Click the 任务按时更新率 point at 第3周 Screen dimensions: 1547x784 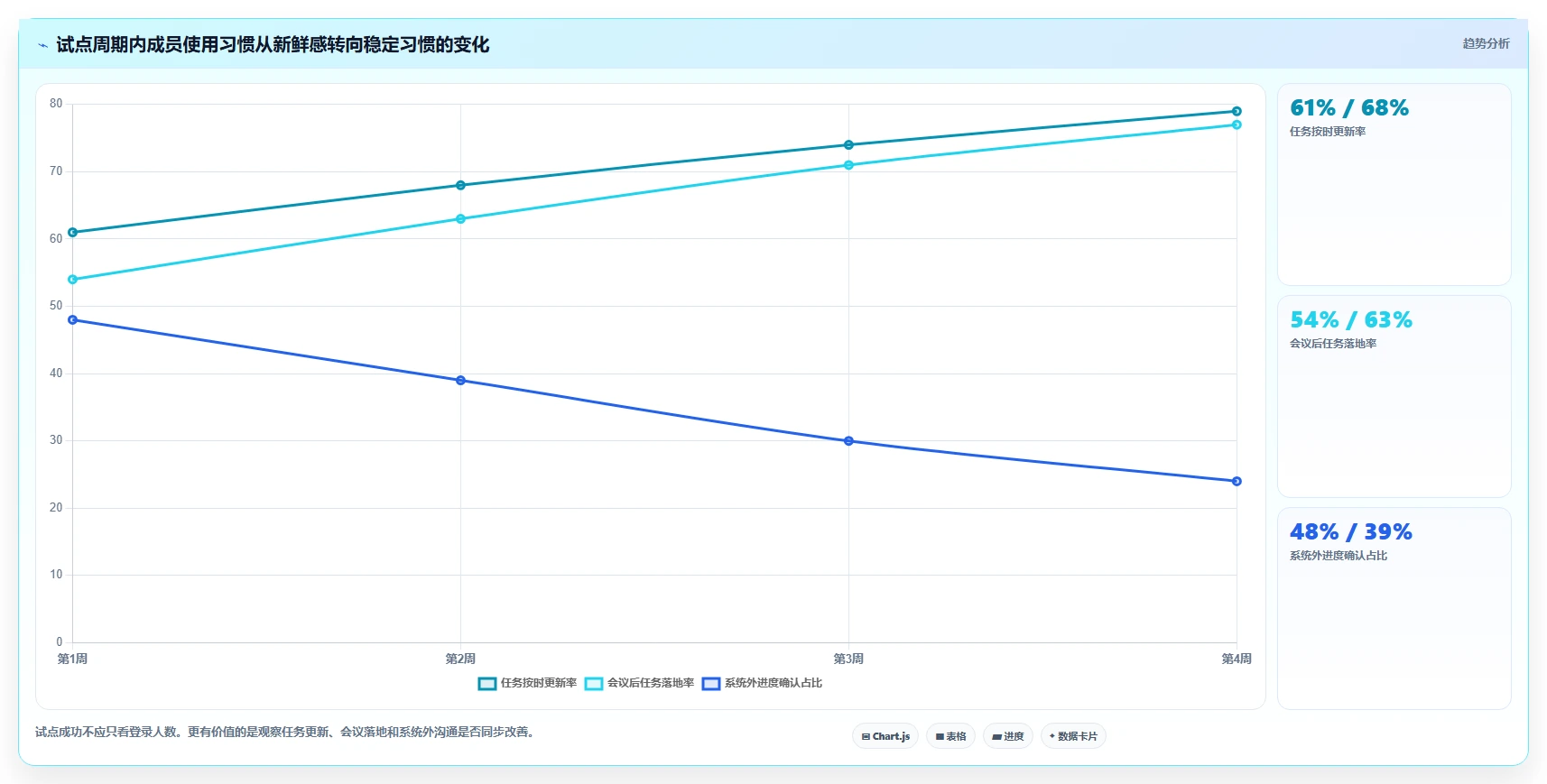click(x=848, y=145)
